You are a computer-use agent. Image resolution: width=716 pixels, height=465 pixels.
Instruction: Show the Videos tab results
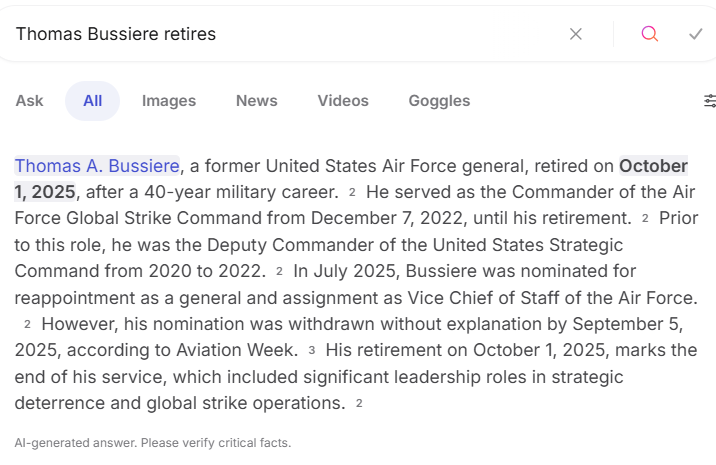coord(343,101)
